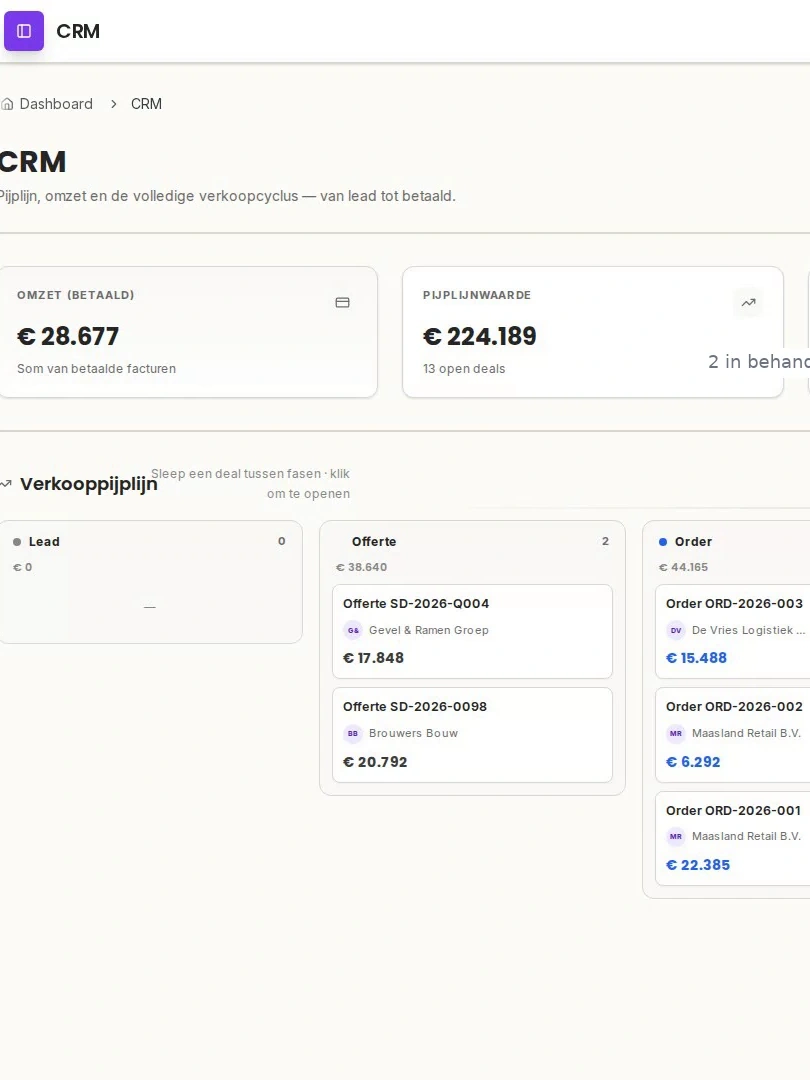Click Maasland Retail avatar on ORD-2026-001
Screen dimensions: 810x1080
(676, 837)
